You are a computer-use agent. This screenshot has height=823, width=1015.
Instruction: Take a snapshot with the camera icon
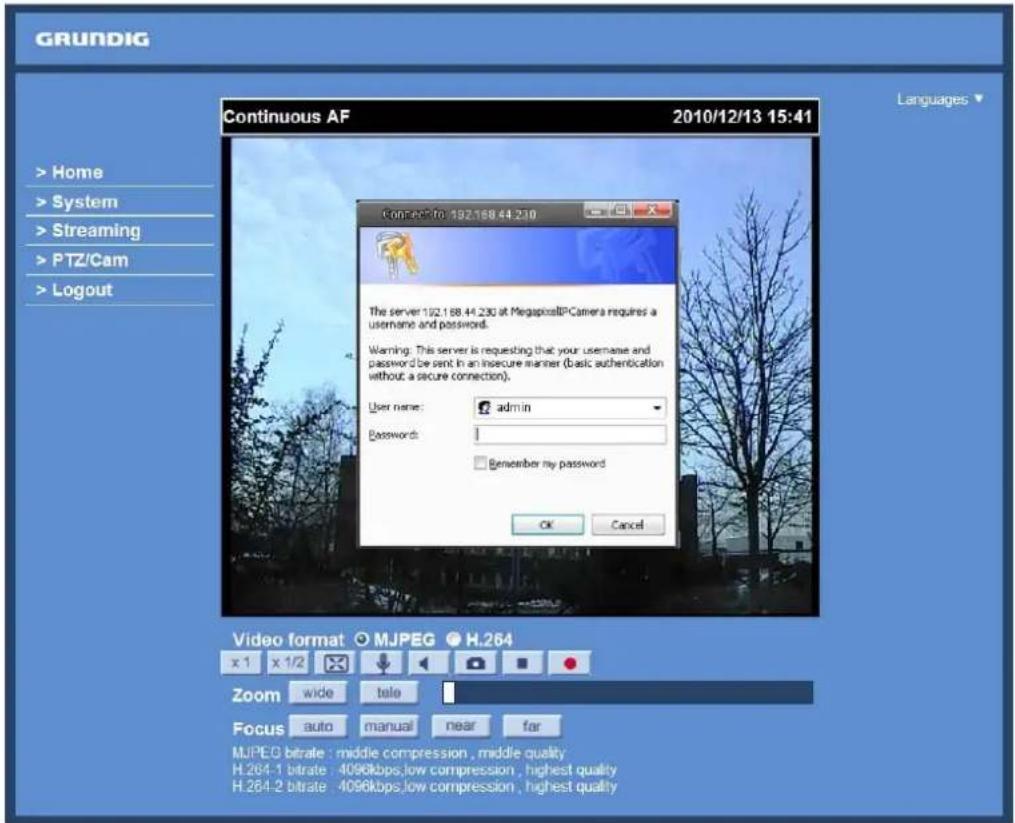tap(476, 663)
